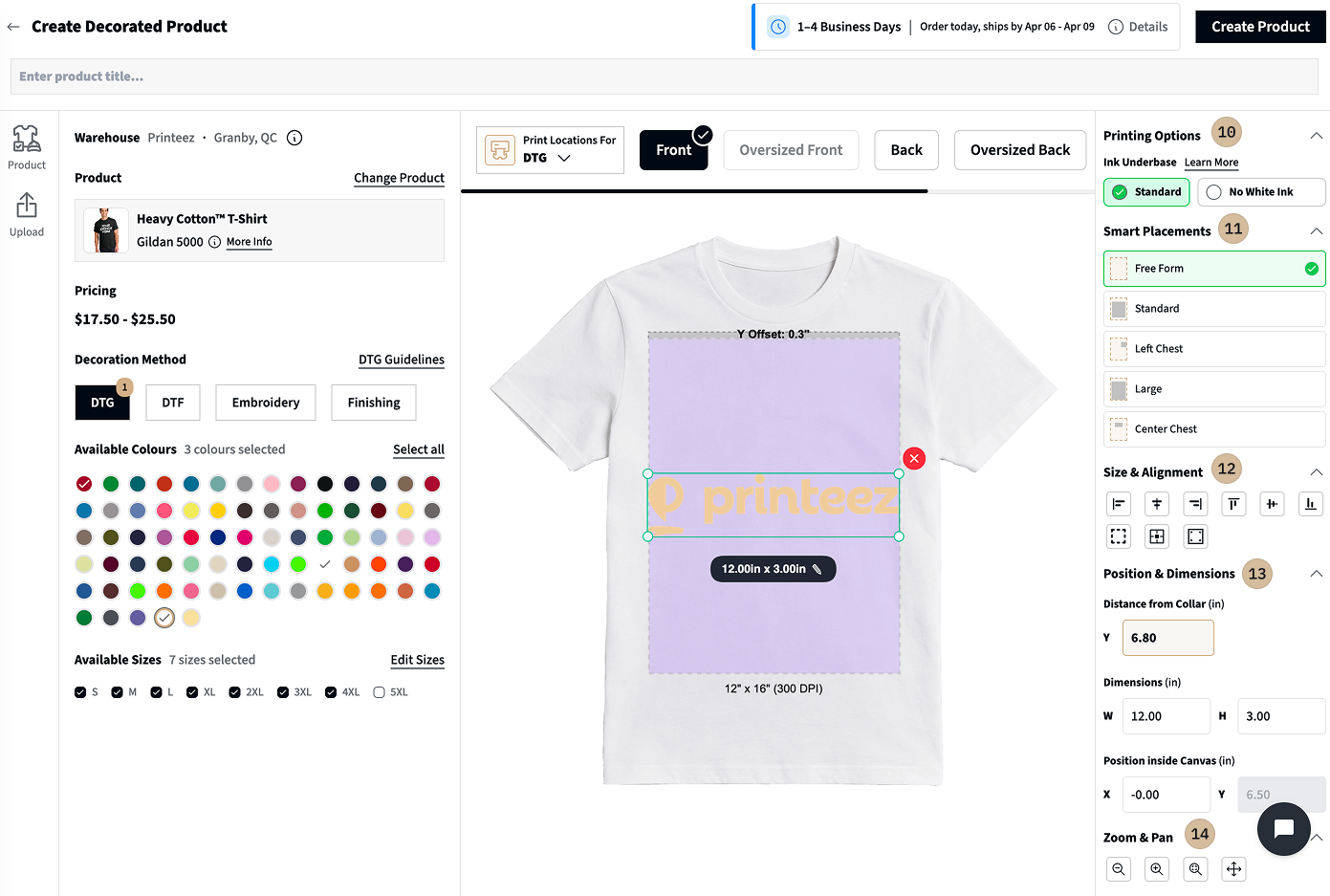Pick Left Chest smart placement

1214,349
